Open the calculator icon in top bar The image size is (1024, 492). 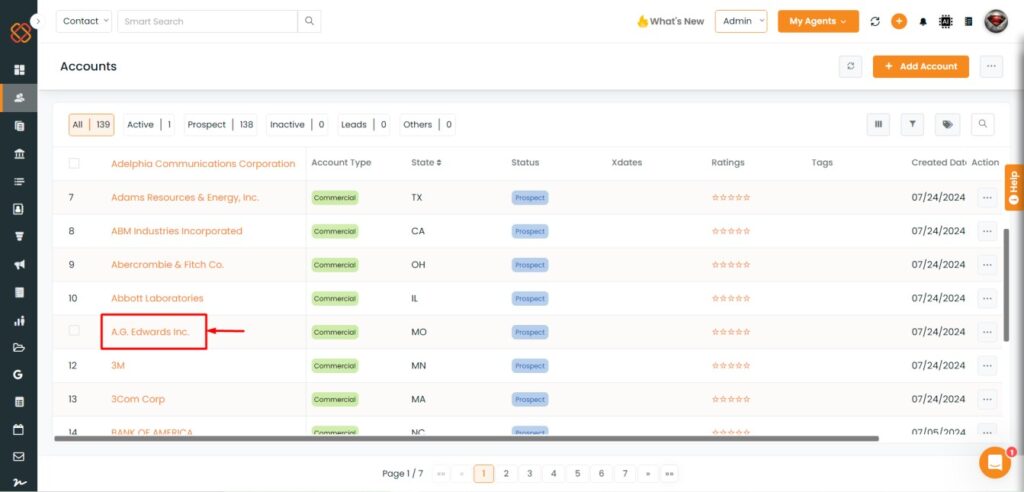point(968,22)
